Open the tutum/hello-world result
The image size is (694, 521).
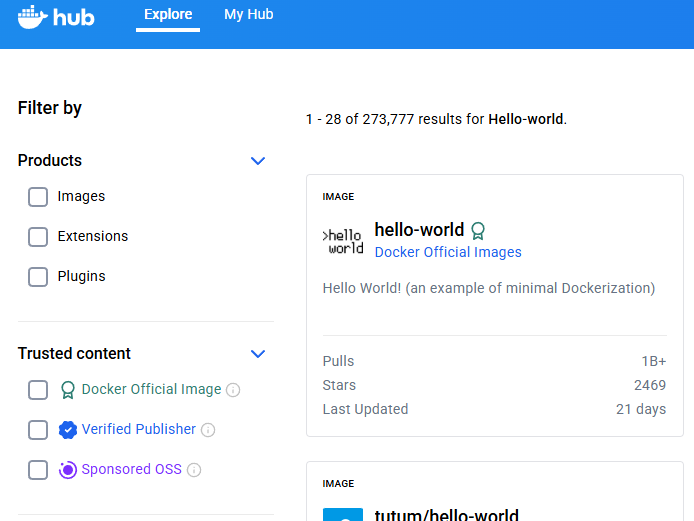[x=447, y=514]
